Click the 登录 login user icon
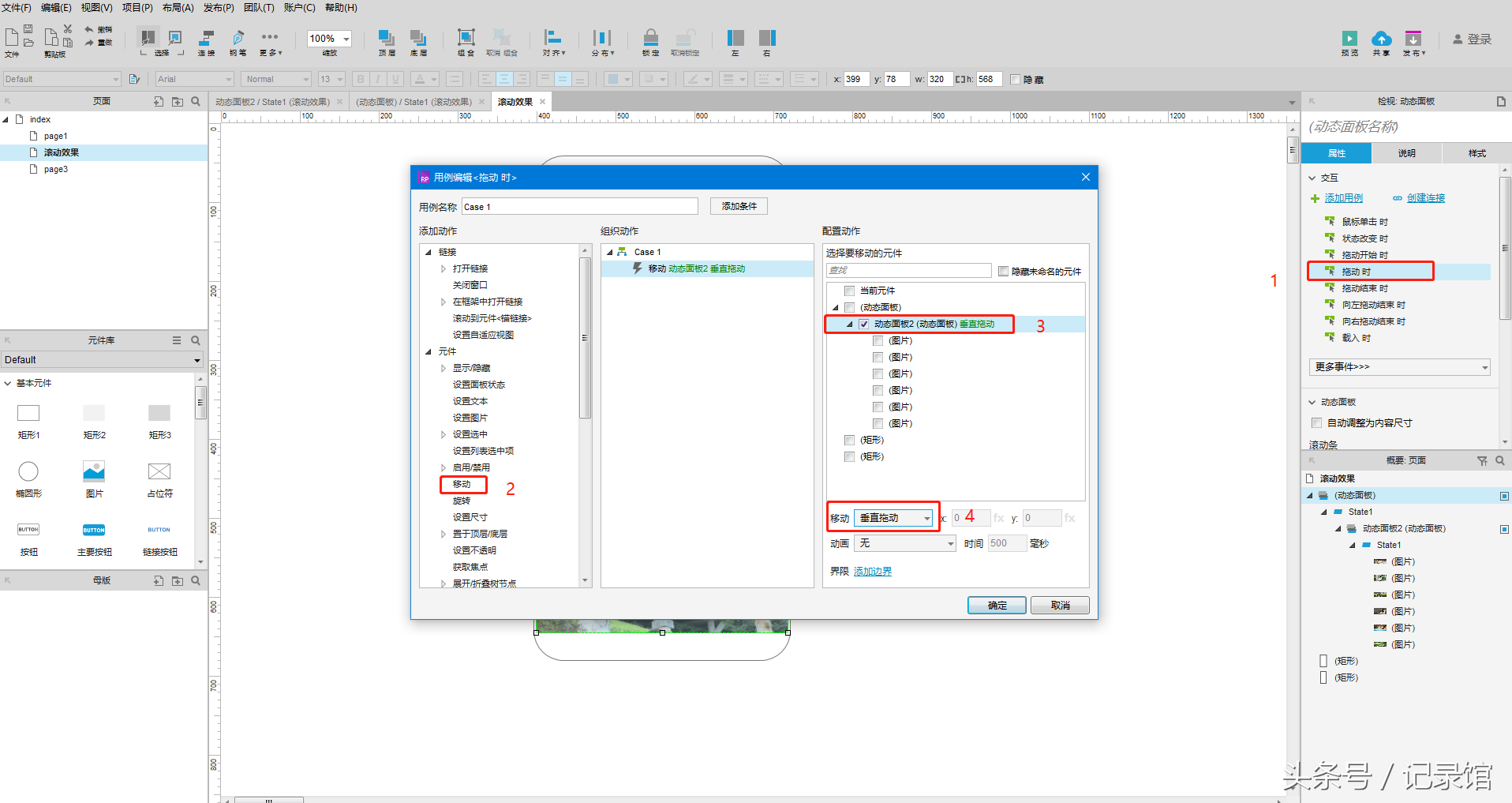The width and height of the screenshot is (1512, 803). tap(1458, 39)
